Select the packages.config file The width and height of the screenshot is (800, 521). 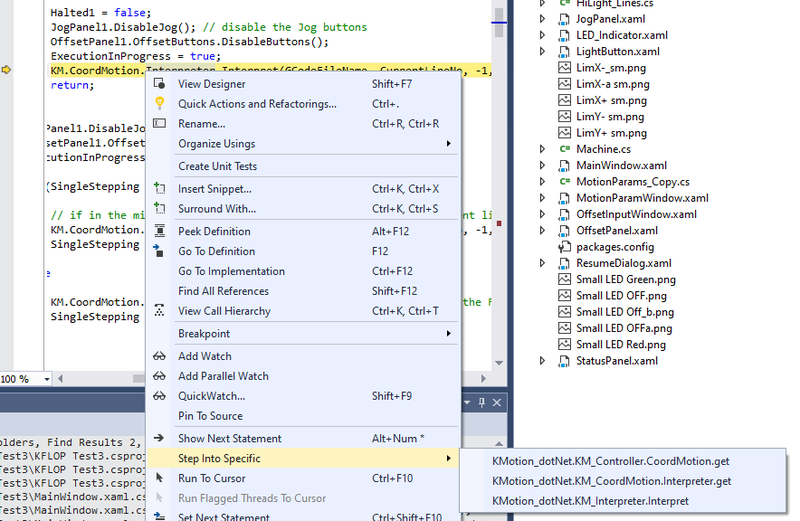tap(614, 247)
